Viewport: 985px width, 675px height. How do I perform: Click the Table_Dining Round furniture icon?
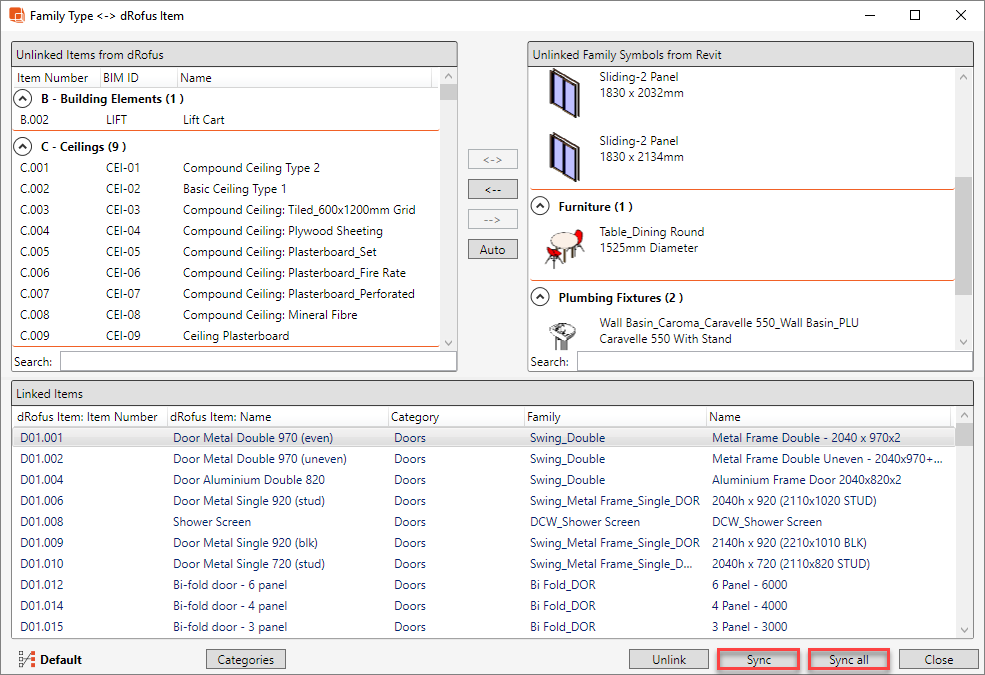tap(564, 243)
